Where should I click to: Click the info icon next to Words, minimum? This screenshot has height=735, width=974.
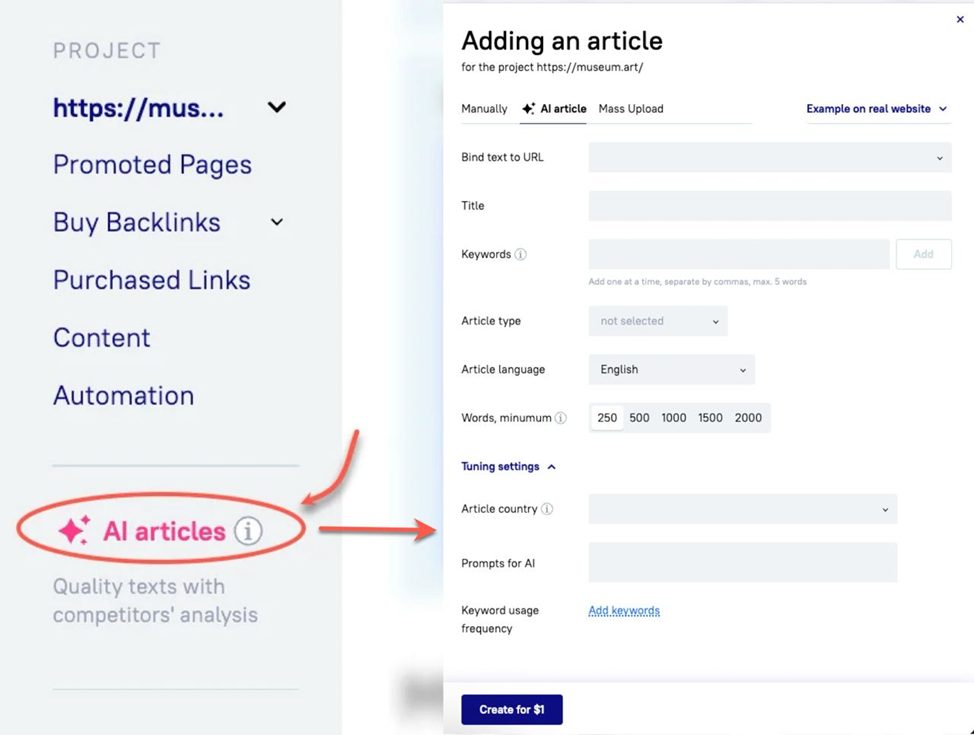pyautogui.click(x=561, y=418)
